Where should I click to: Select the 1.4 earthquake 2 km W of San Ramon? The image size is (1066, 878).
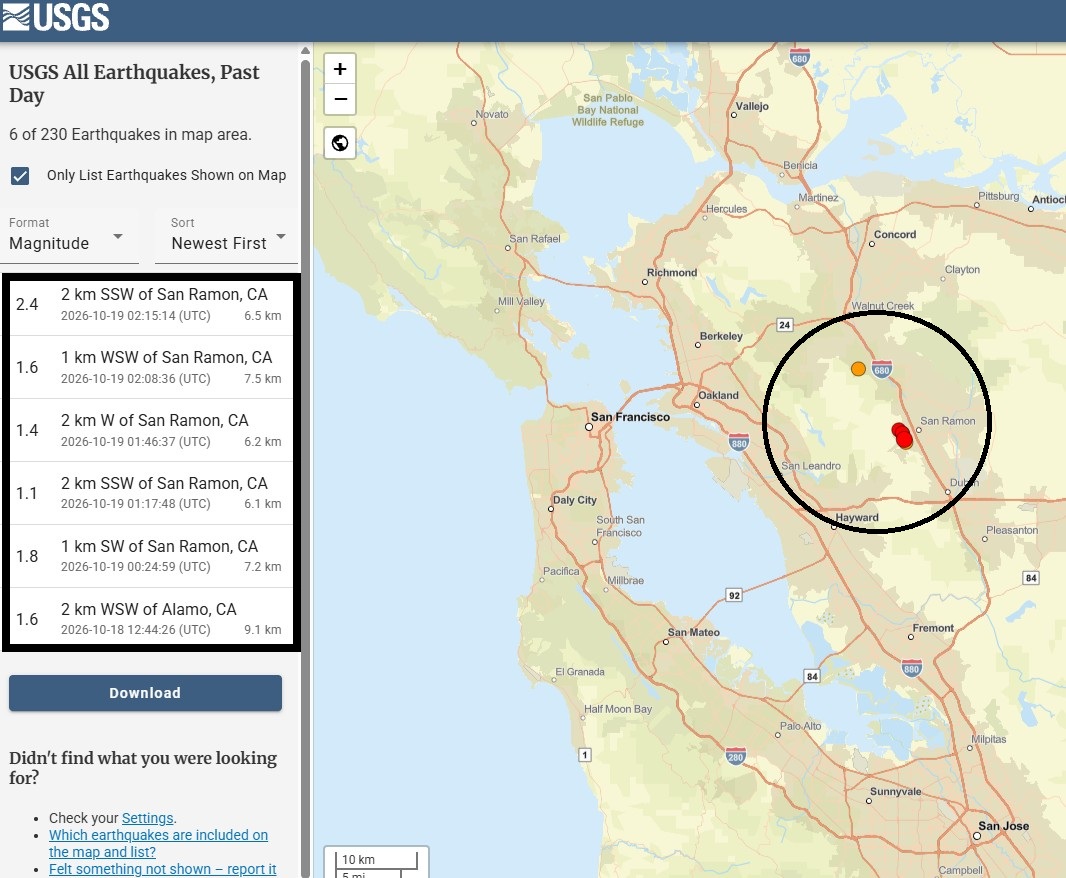coord(152,430)
